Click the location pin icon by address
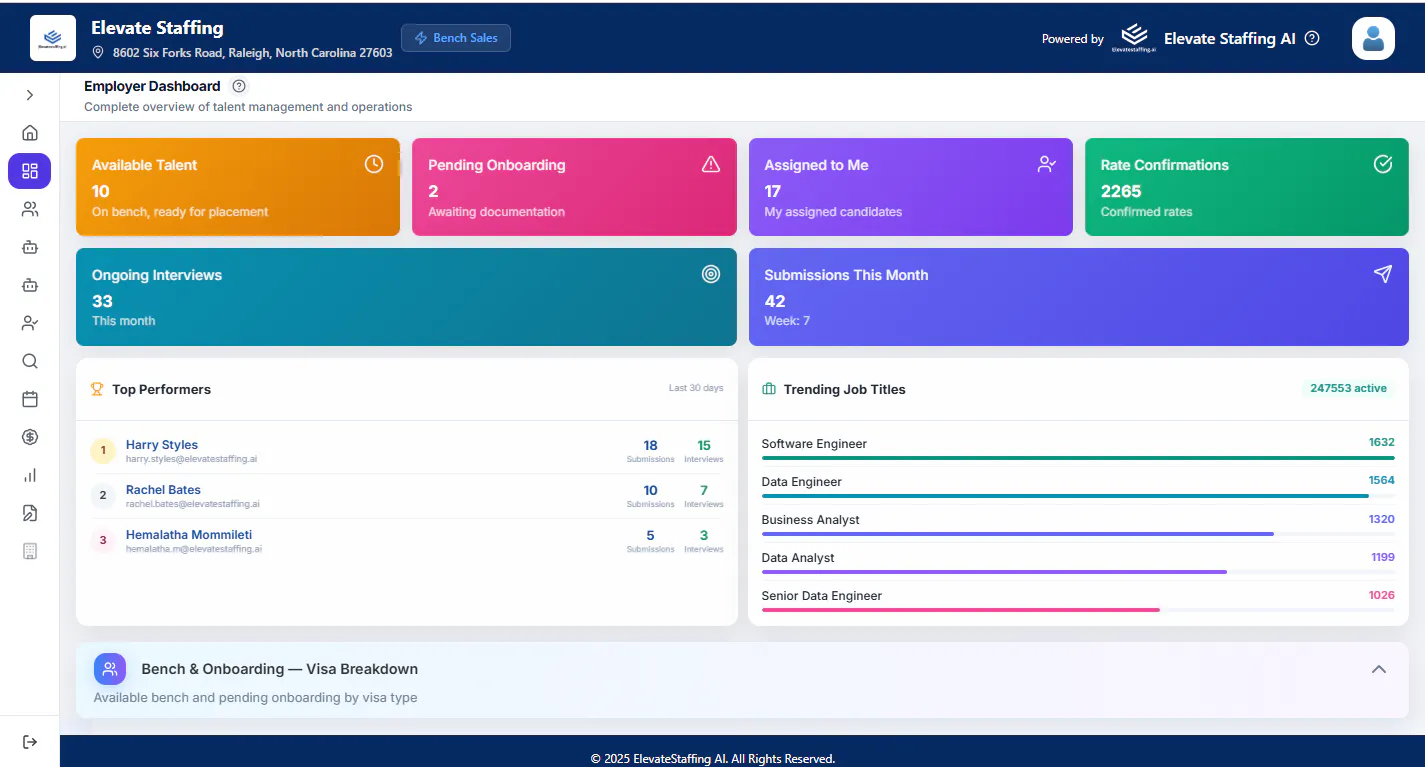Screen dimensions: 1425x767 tap(98, 52)
